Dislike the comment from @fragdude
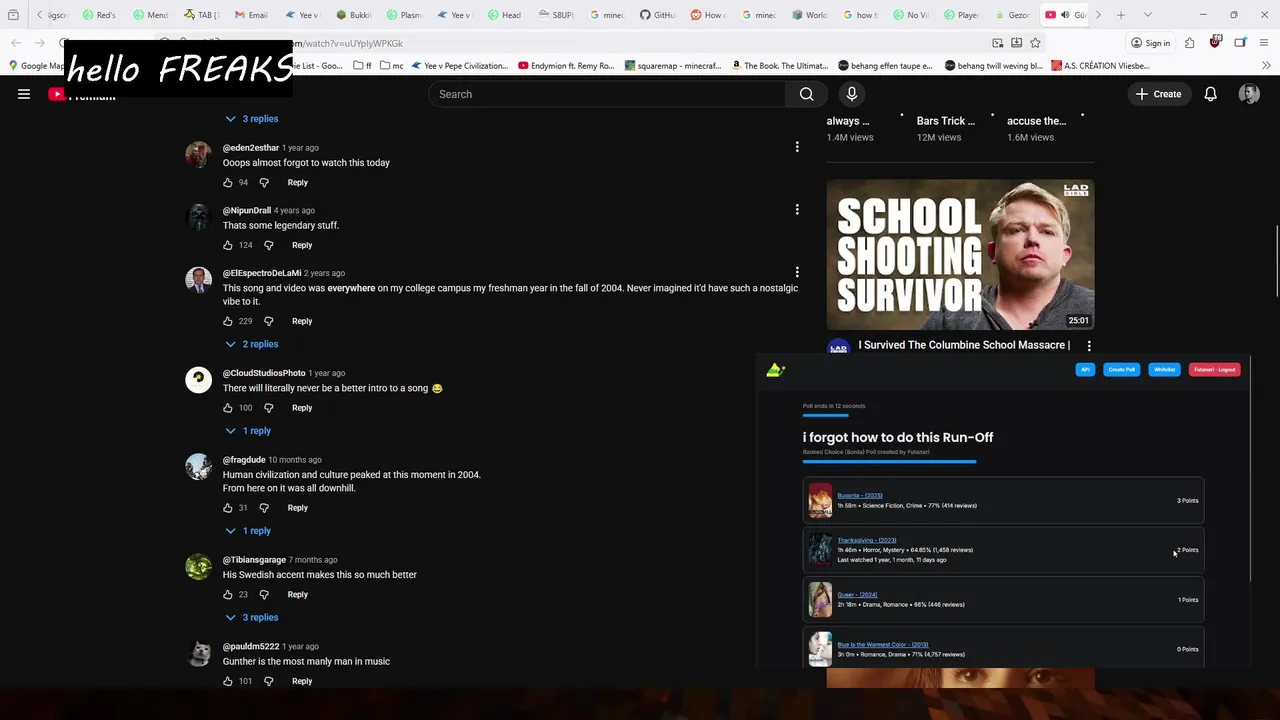This screenshot has height=720, width=1280. click(x=264, y=508)
